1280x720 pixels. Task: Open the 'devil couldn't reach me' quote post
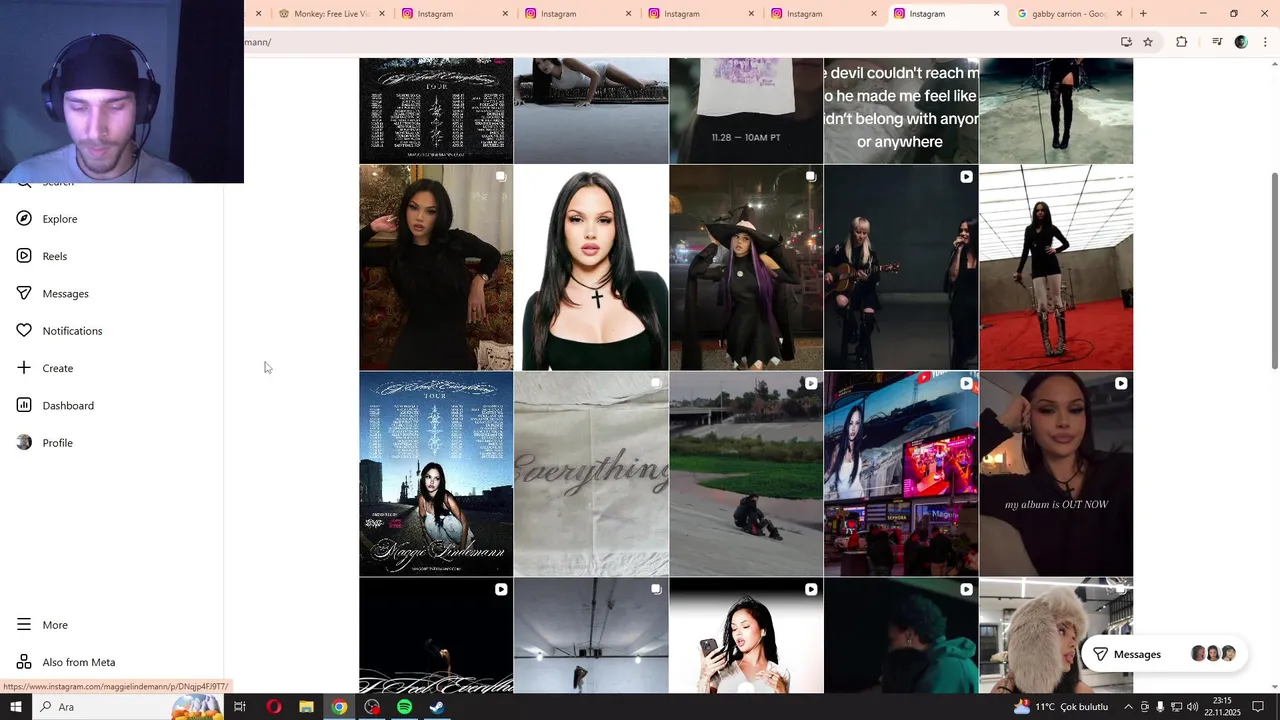[x=901, y=110]
